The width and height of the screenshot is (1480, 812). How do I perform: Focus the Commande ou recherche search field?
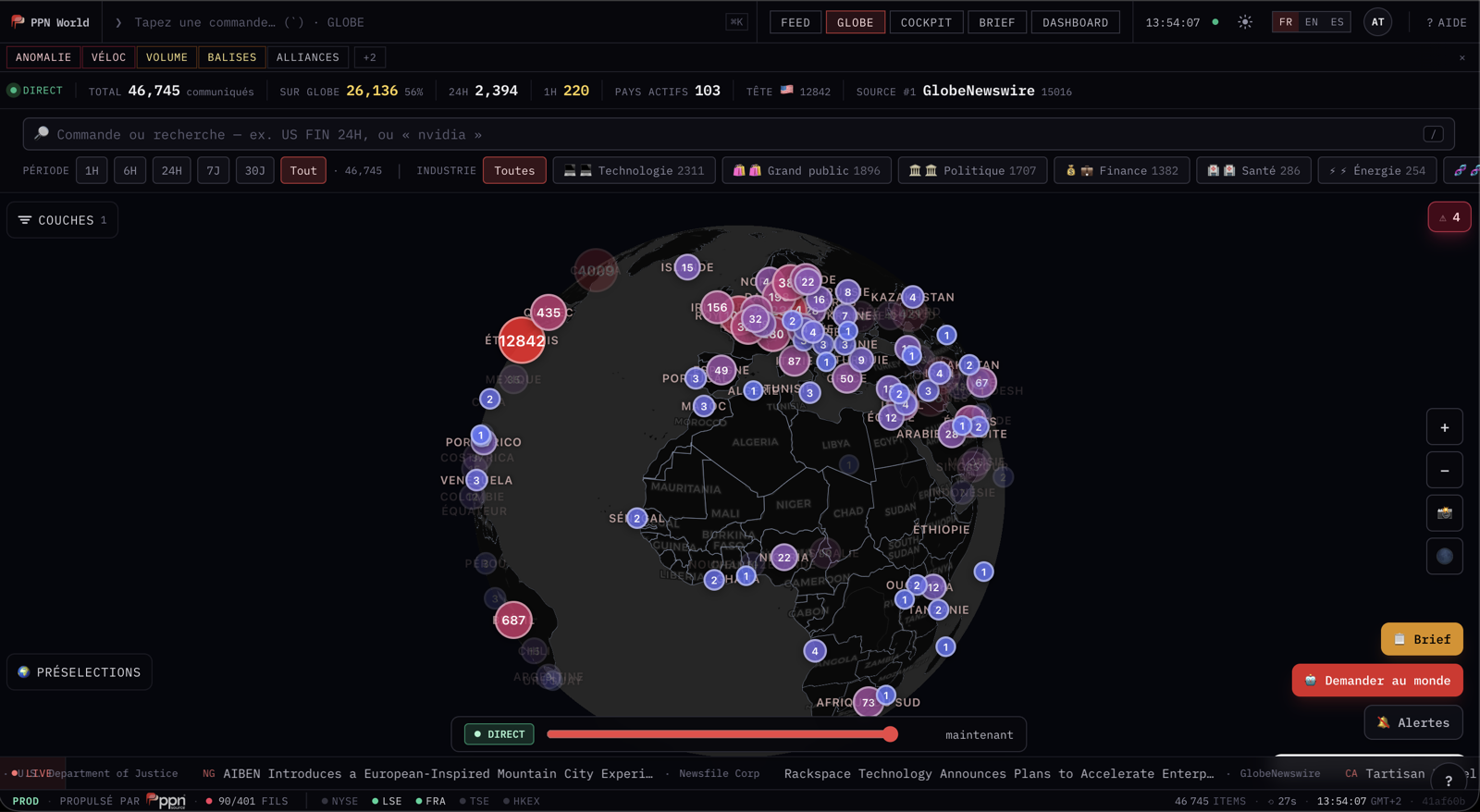point(738,134)
